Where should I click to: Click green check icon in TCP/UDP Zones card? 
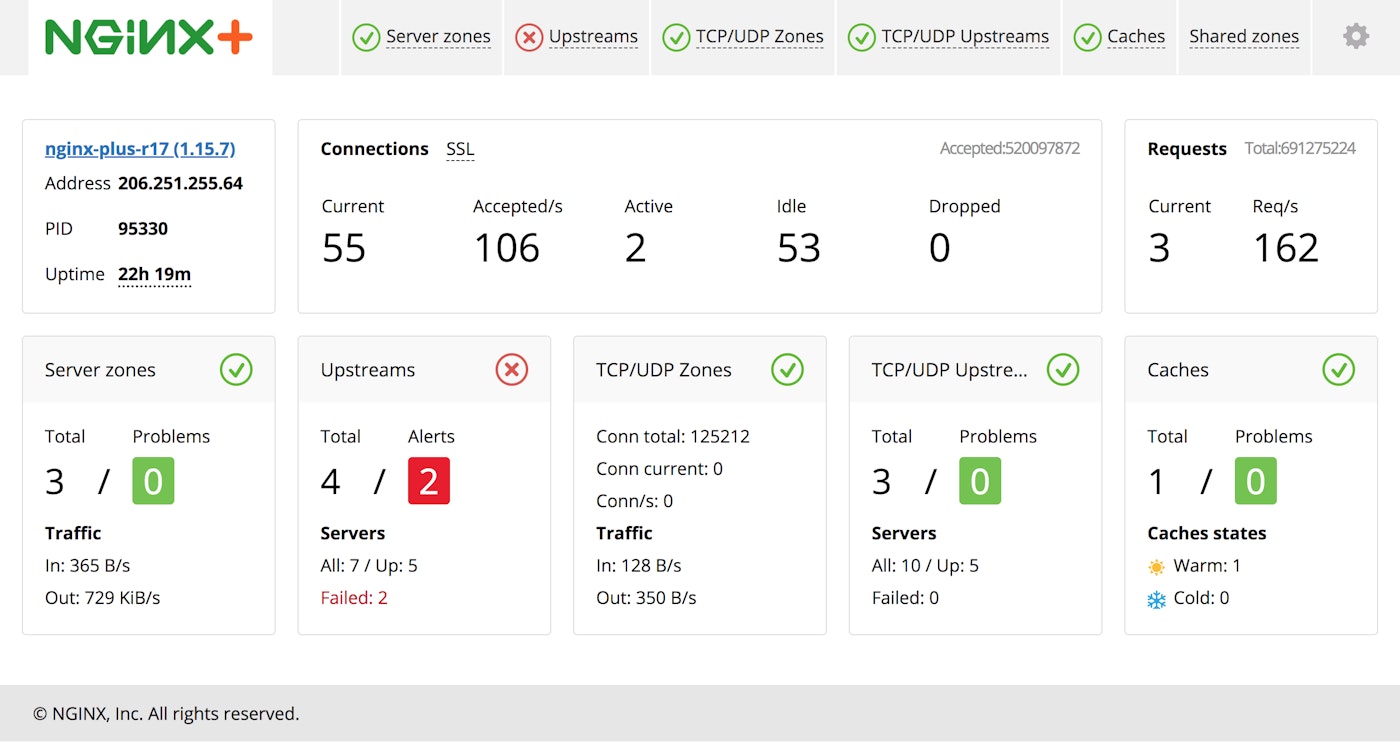(787, 370)
